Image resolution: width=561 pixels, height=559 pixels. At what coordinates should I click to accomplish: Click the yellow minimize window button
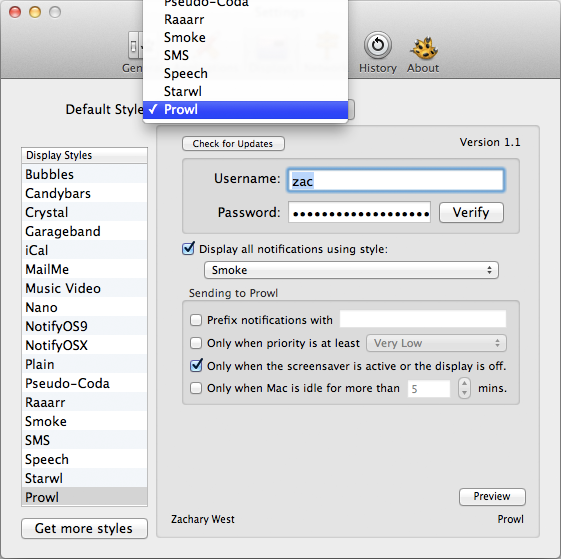[35, 12]
